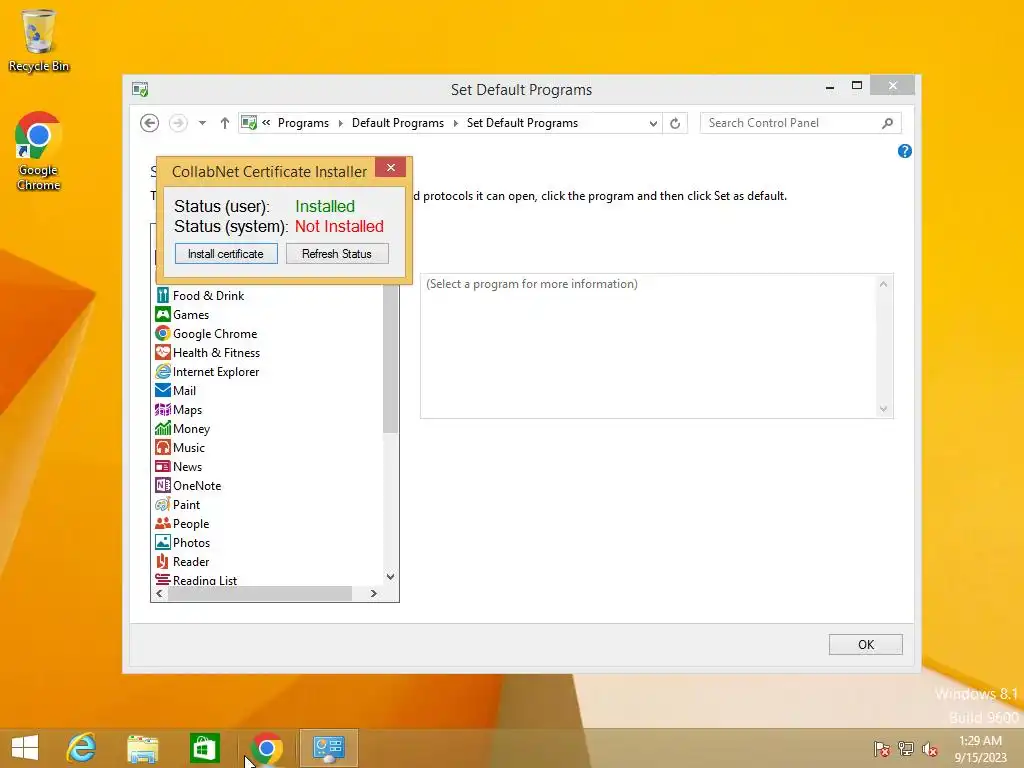Select the Reader icon in program list
The image size is (1024, 768).
click(x=163, y=561)
